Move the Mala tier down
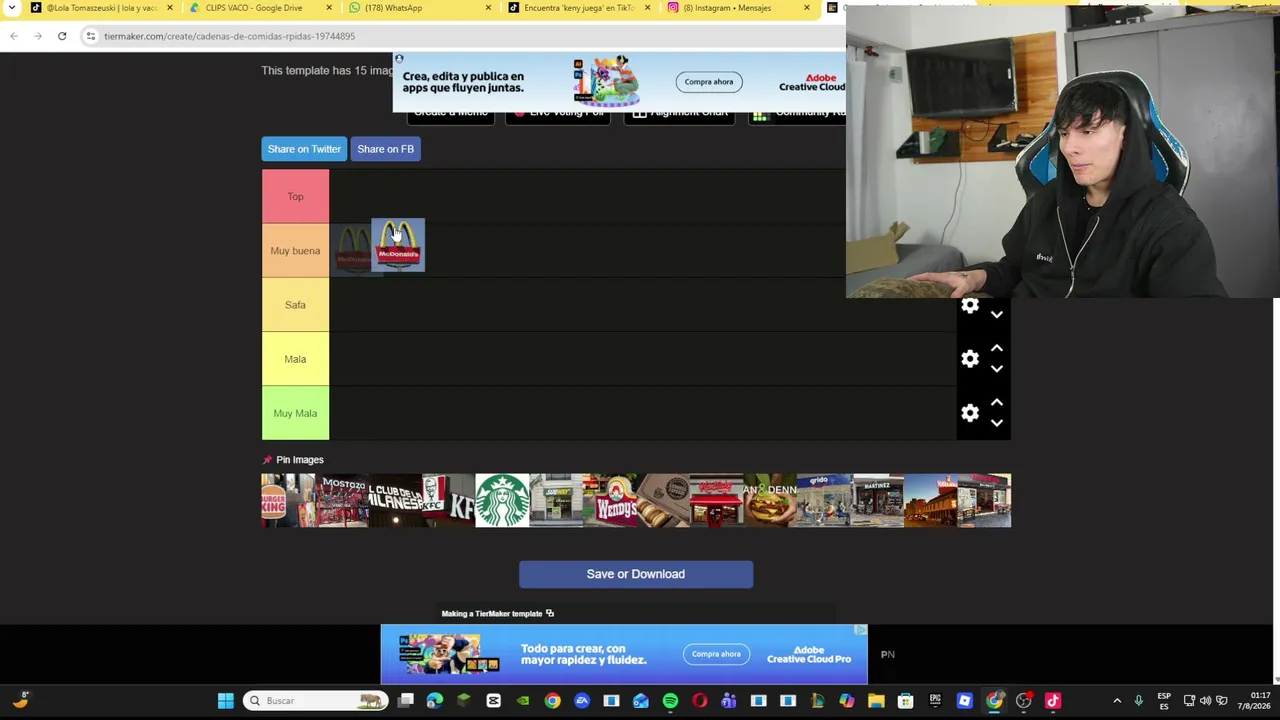 [x=996, y=369]
